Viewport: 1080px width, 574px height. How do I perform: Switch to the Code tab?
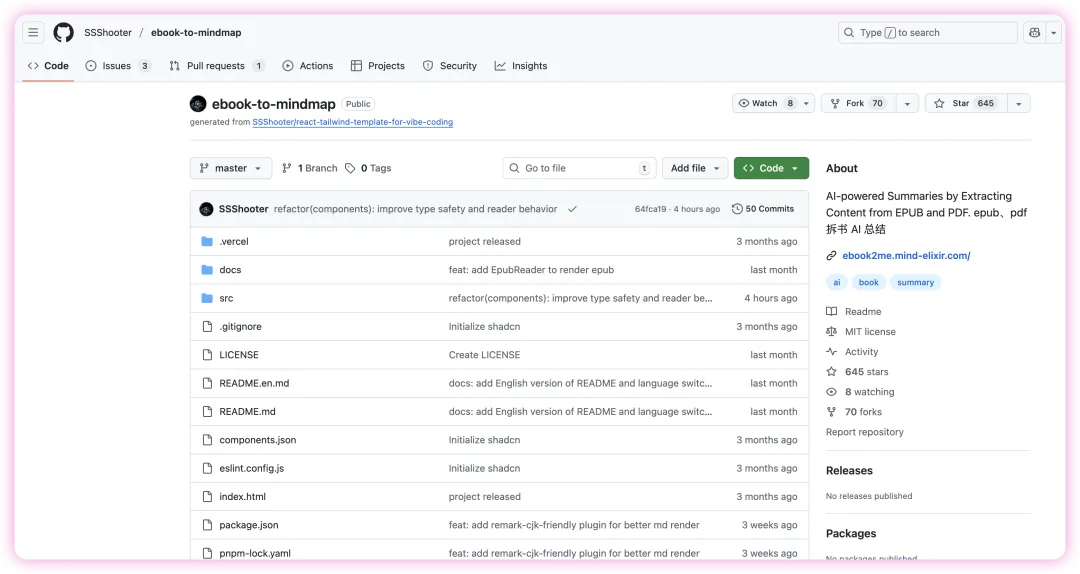tap(48, 65)
